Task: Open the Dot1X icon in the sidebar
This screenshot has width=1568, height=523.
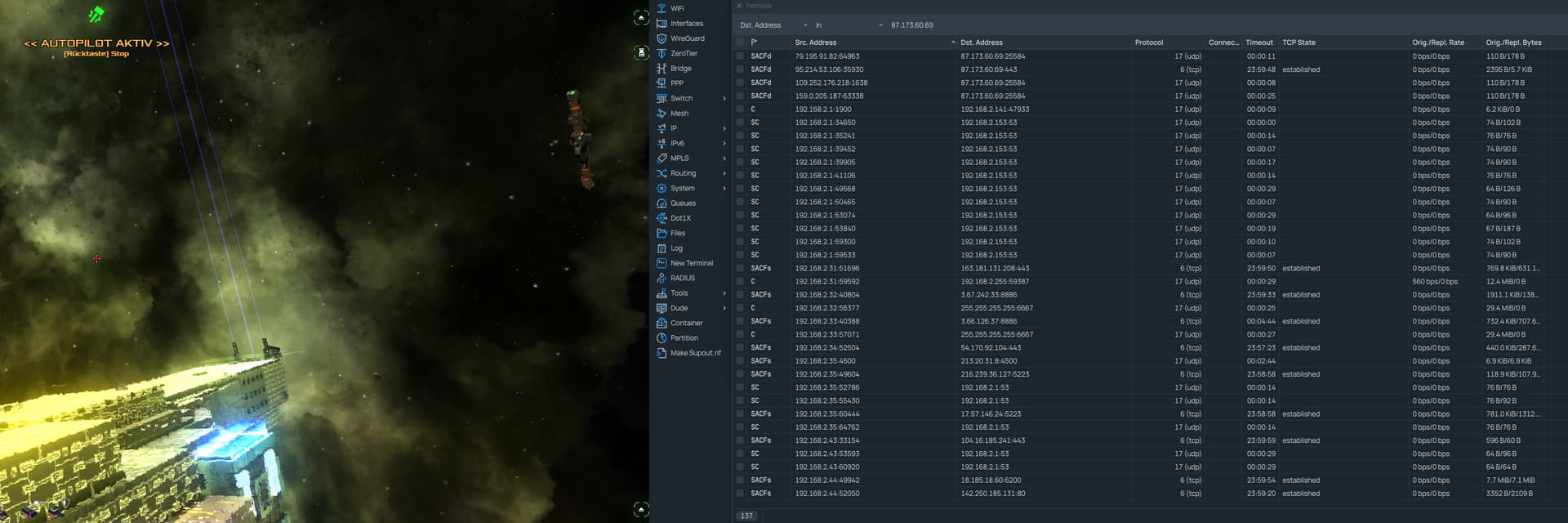Action: [661, 218]
